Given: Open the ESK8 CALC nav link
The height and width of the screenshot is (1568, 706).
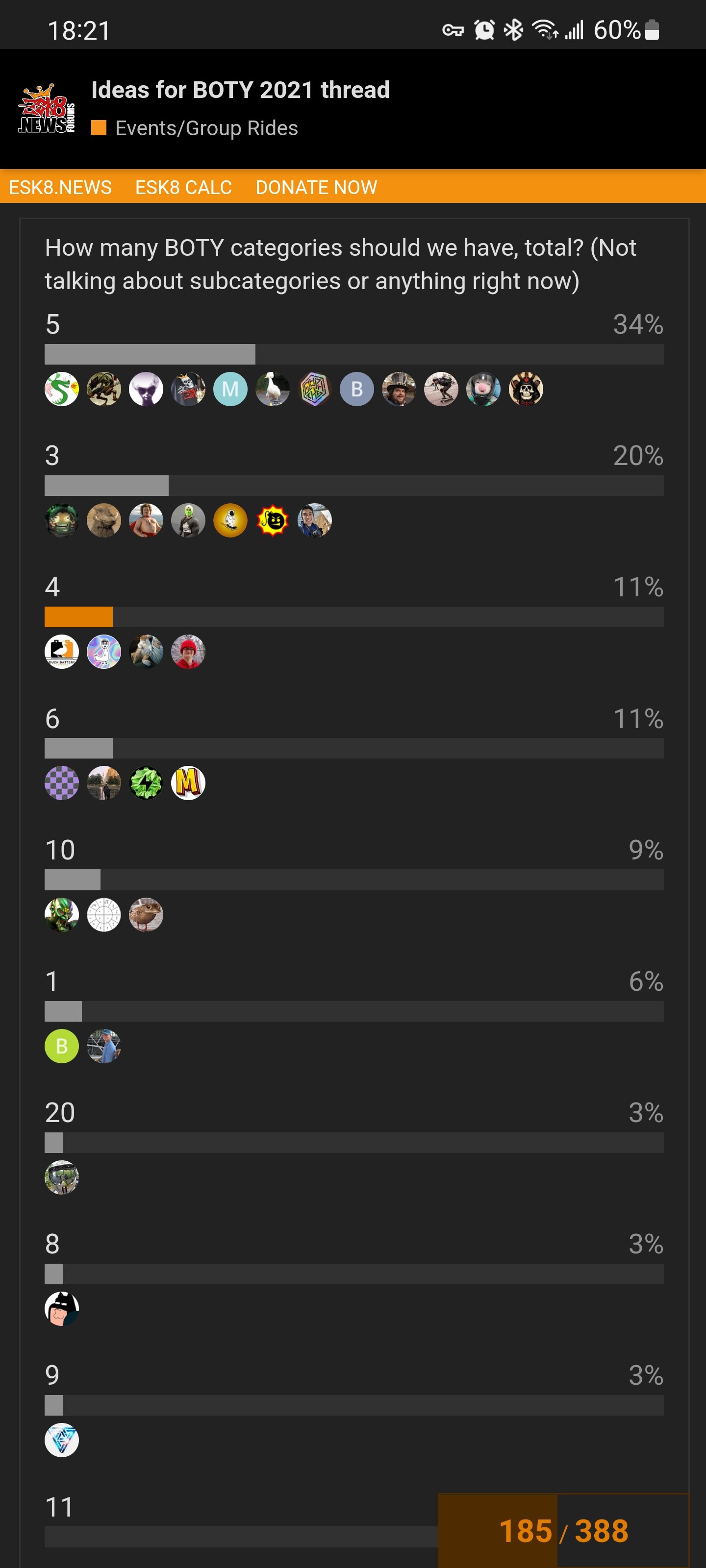Looking at the screenshot, I should (183, 187).
